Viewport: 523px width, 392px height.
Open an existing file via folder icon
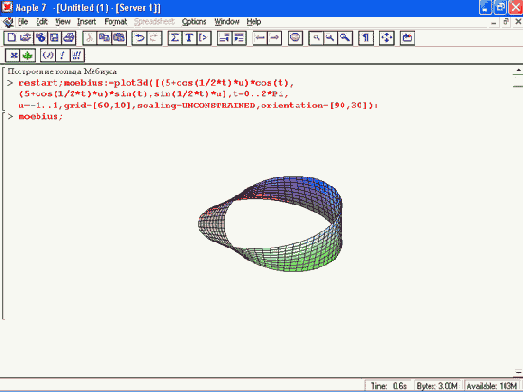pyautogui.click(x=26, y=38)
